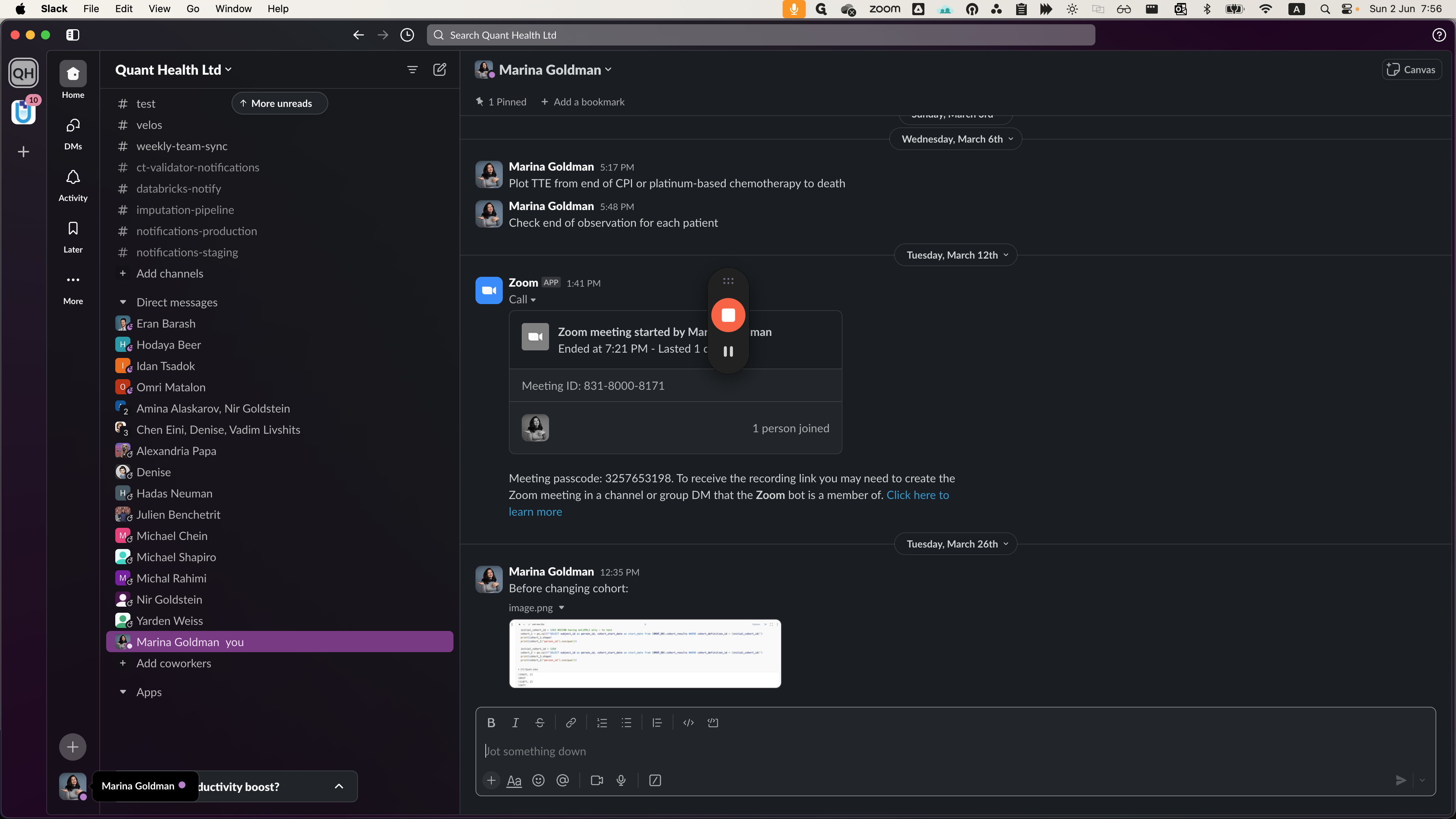
Task: Record an audio clip with microphone icon
Action: (x=621, y=780)
